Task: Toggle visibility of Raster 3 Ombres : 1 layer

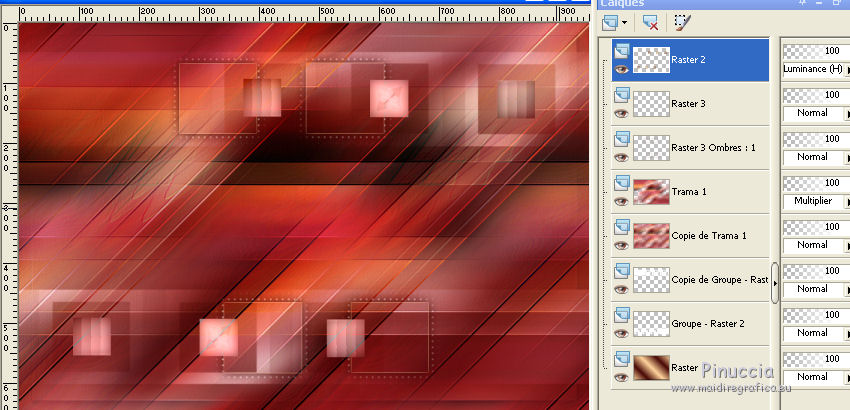Action: [x=622, y=157]
